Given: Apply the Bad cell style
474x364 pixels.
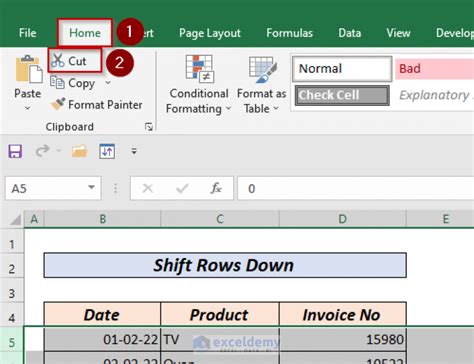Looking at the screenshot, I should click(x=435, y=69).
